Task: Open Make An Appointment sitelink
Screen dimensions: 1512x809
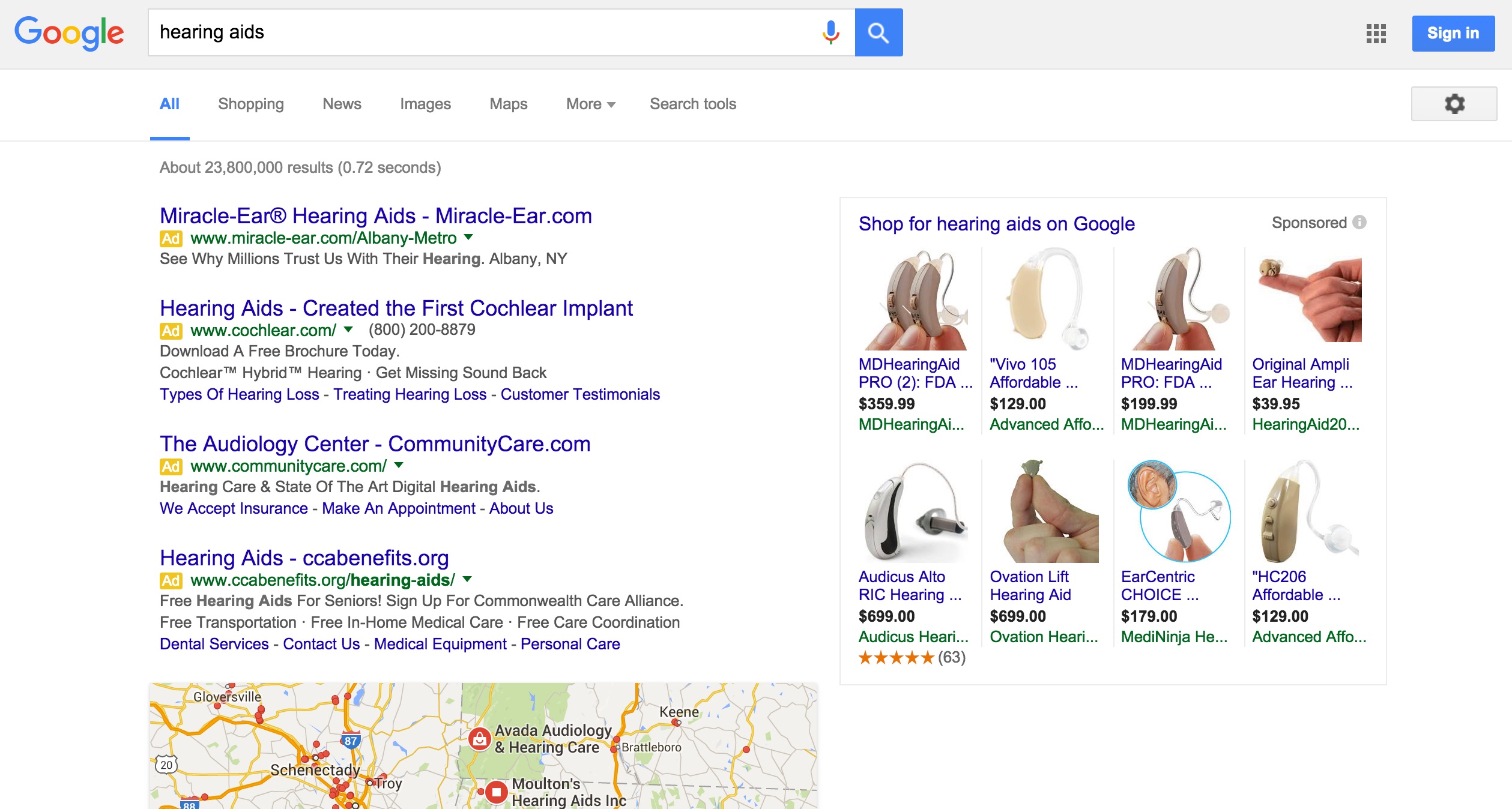Action: point(399,508)
